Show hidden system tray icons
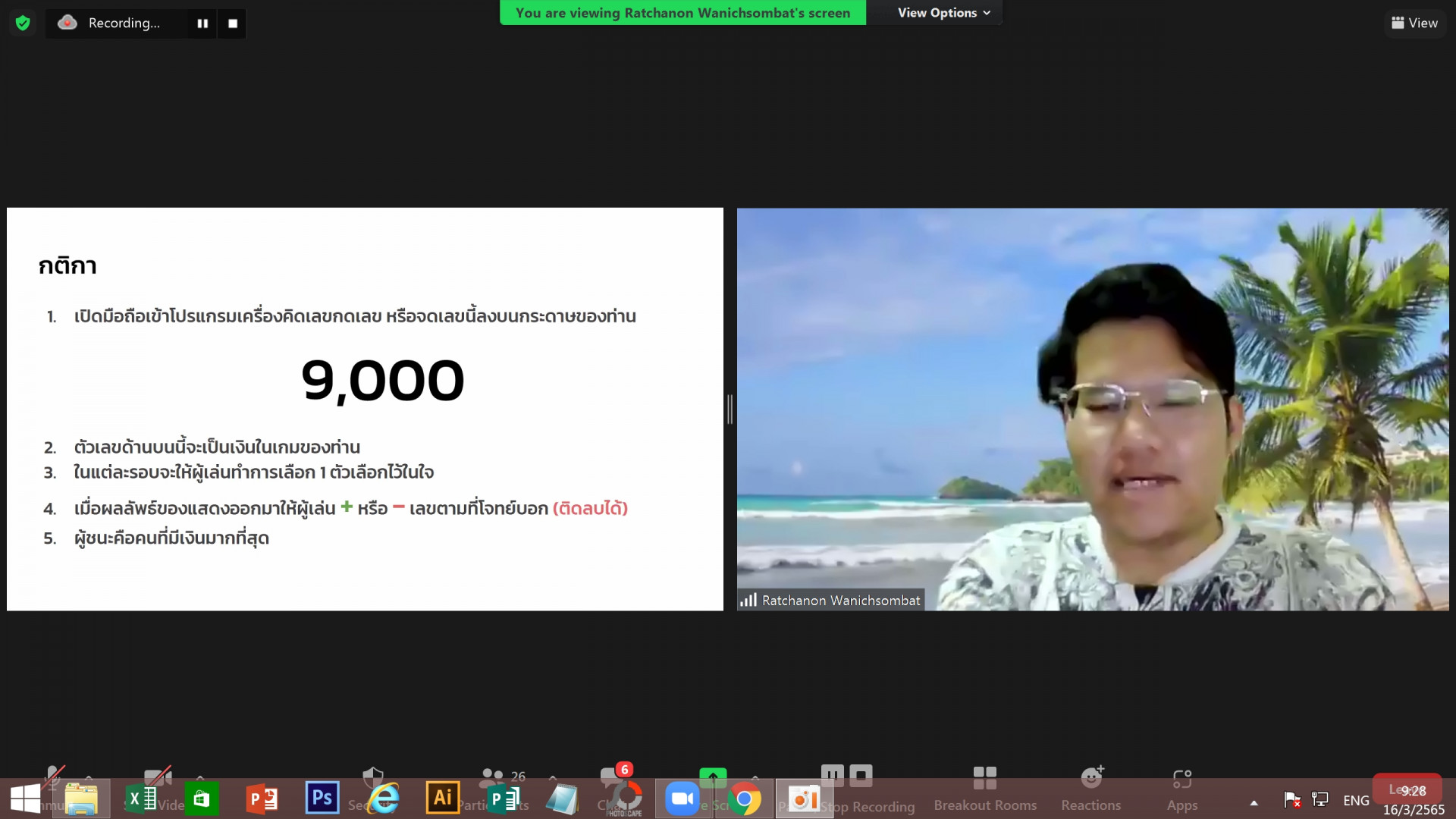1456x819 pixels. (x=1254, y=802)
